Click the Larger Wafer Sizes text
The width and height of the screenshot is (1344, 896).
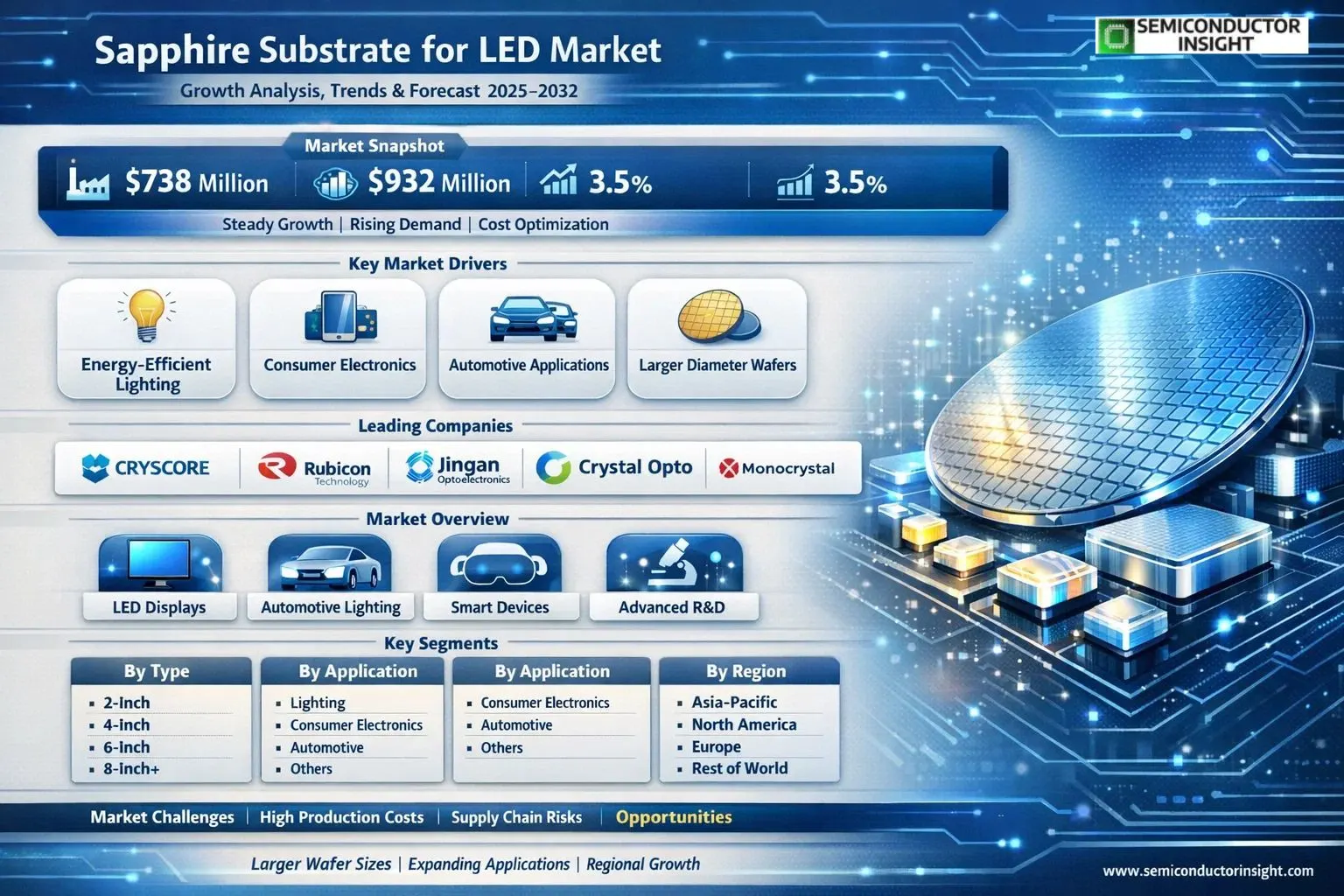point(321,864)
